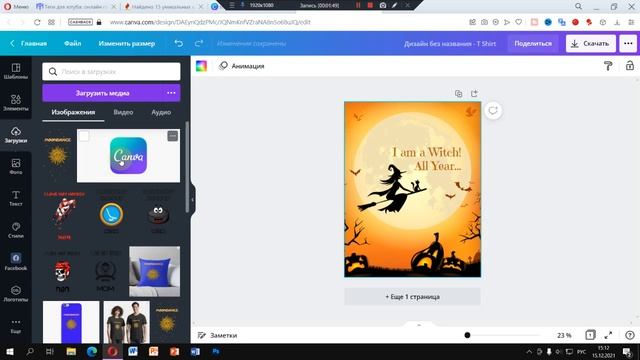The height and width of the screenshot is (360, 640).
Task: Duplicate the page using the copy icon
Action: tap(458, 93)
